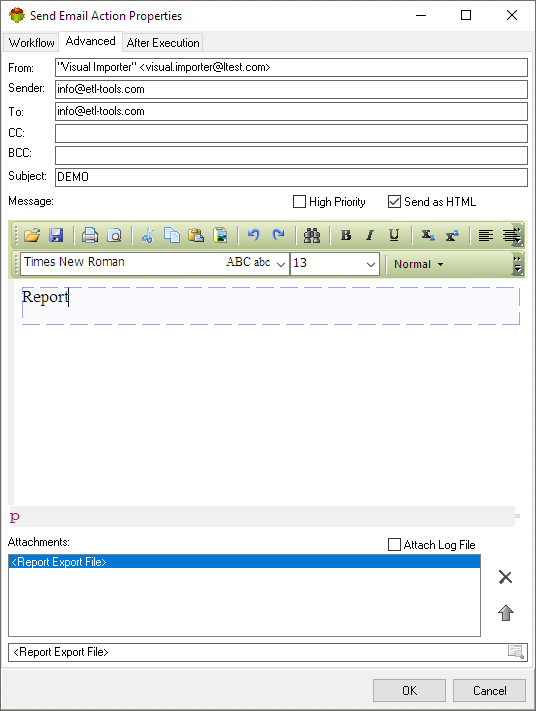
Task: Switch to the Workflow tab
Action: click(31, 43)
